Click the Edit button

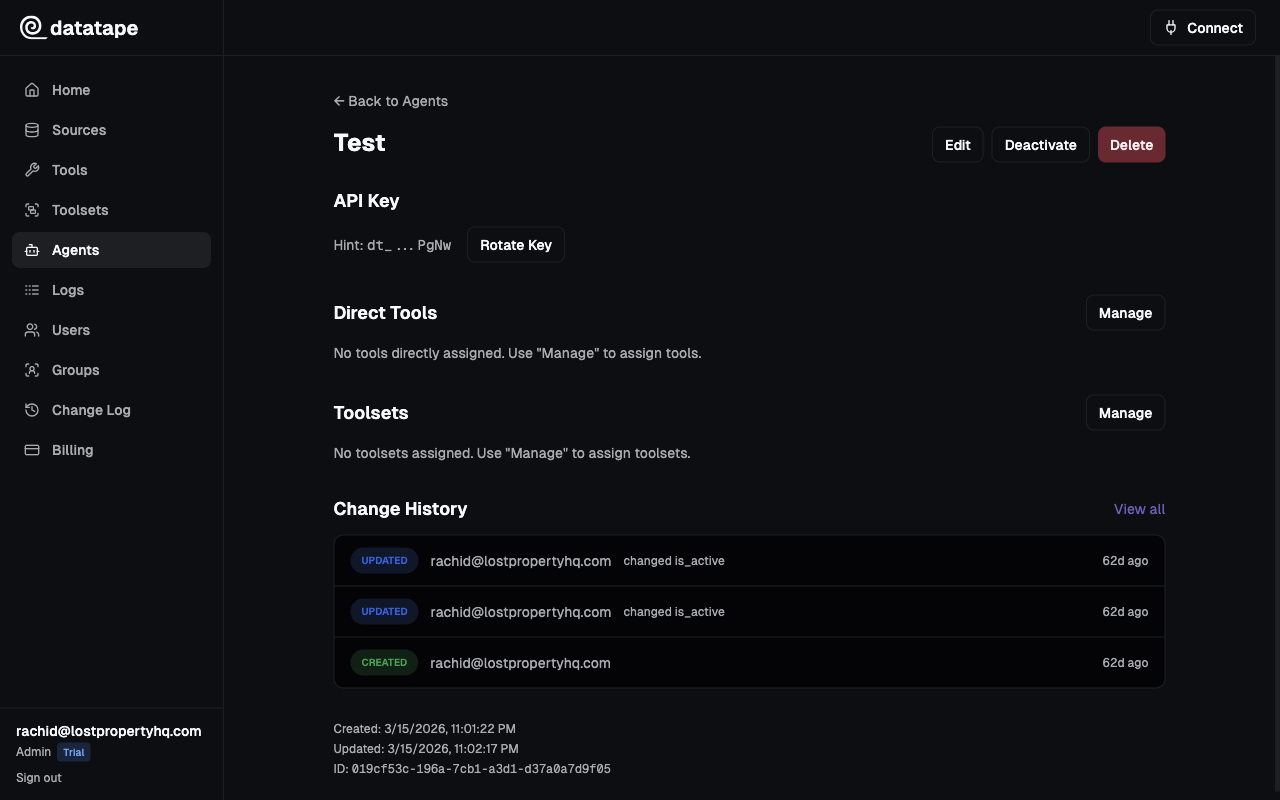click(x=958, y=145)
